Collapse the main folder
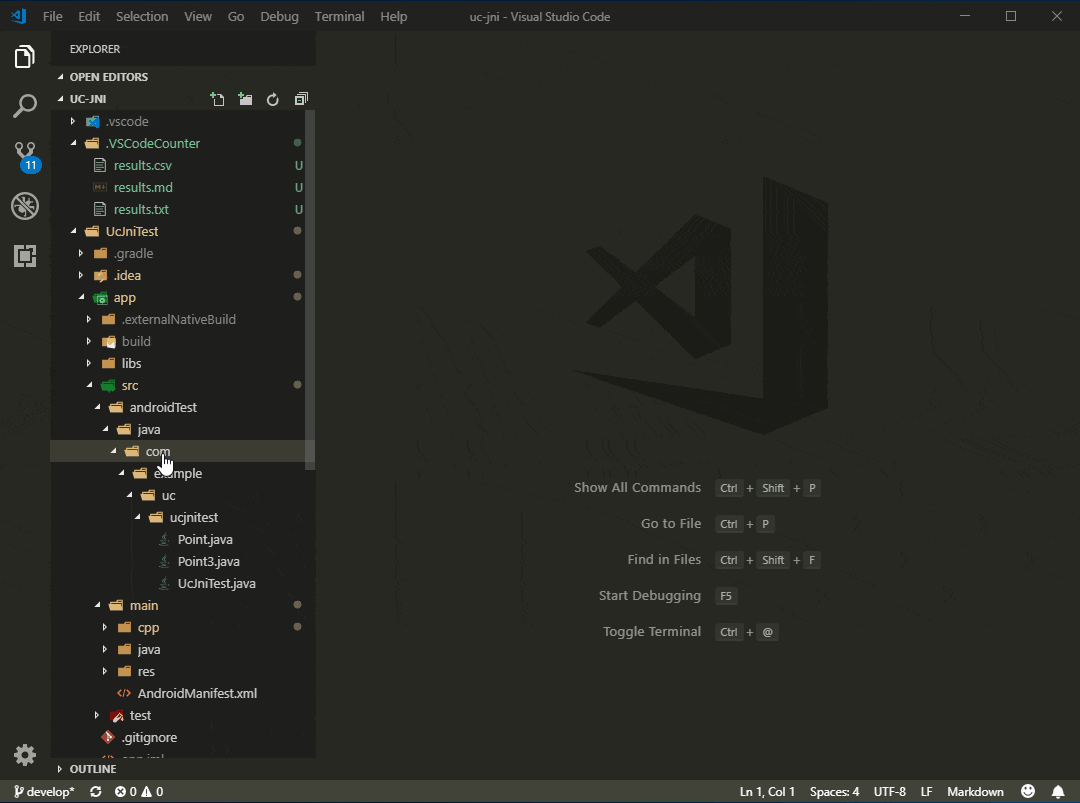The image size is (1080, 803). [183, 605]
